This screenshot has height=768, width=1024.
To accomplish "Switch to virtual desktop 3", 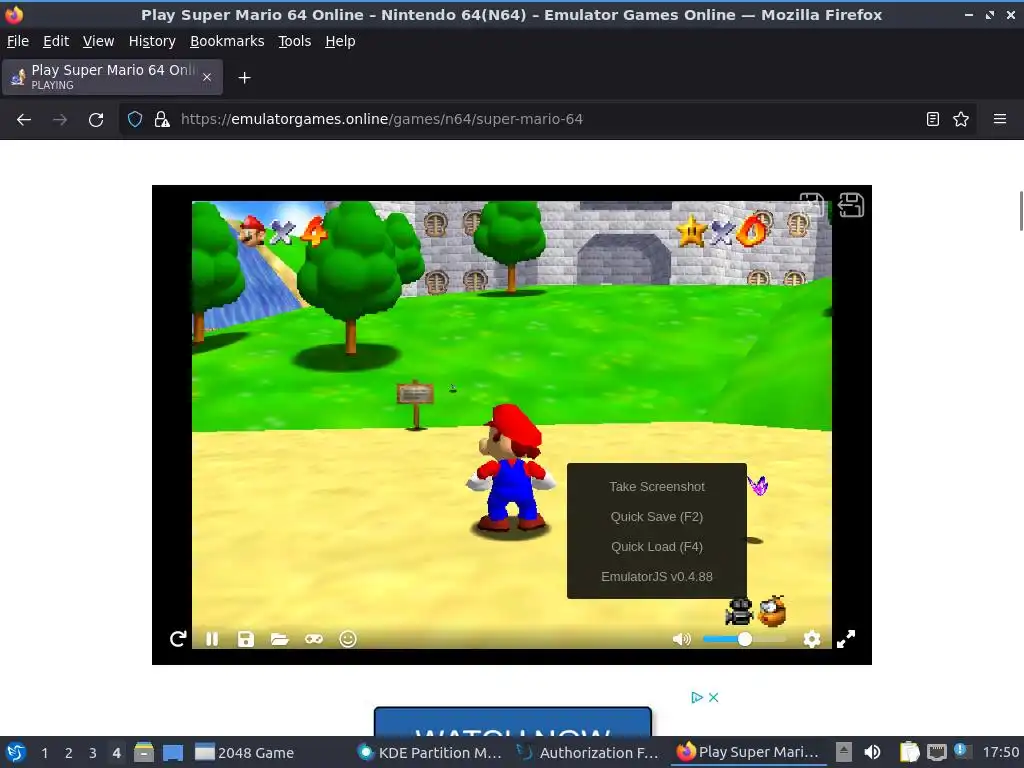I will coord(93,753).
